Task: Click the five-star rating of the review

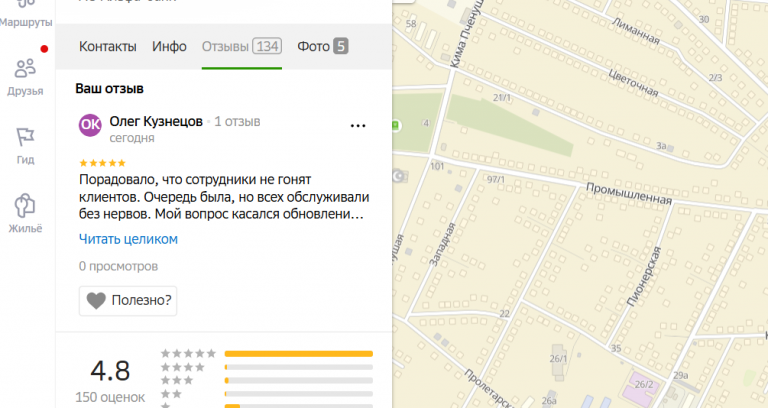Action: (102, 163)
